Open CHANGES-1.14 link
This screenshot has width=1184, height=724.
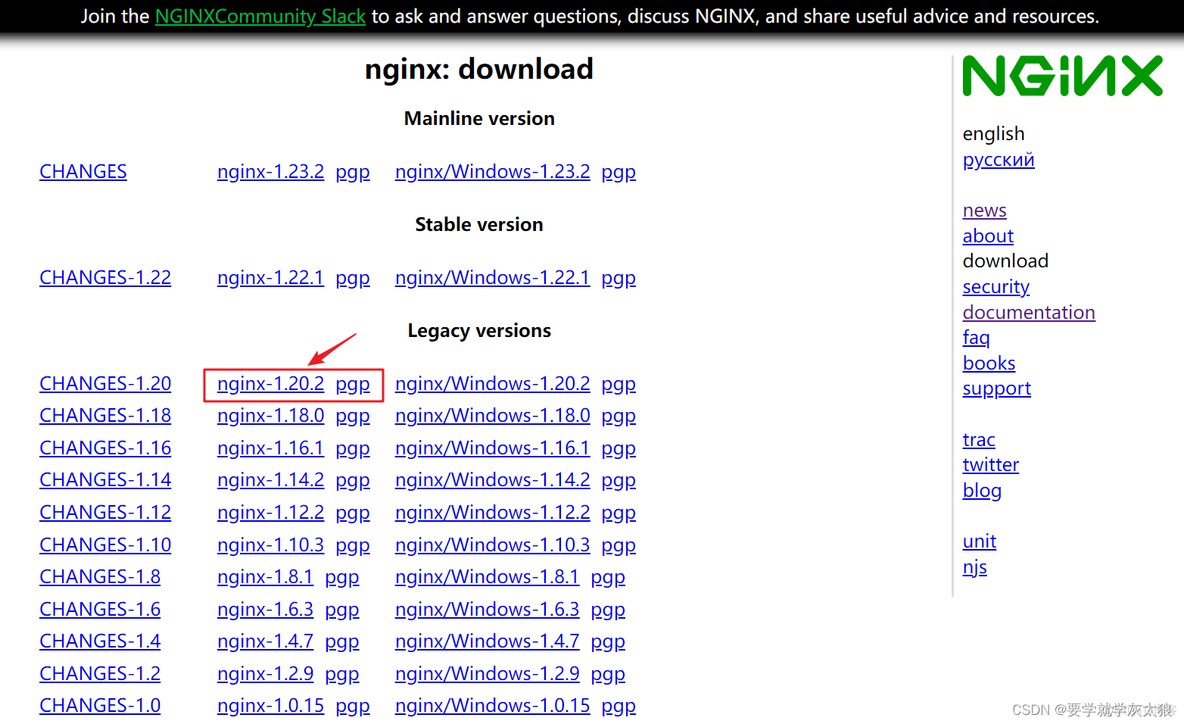coord(105,479)
